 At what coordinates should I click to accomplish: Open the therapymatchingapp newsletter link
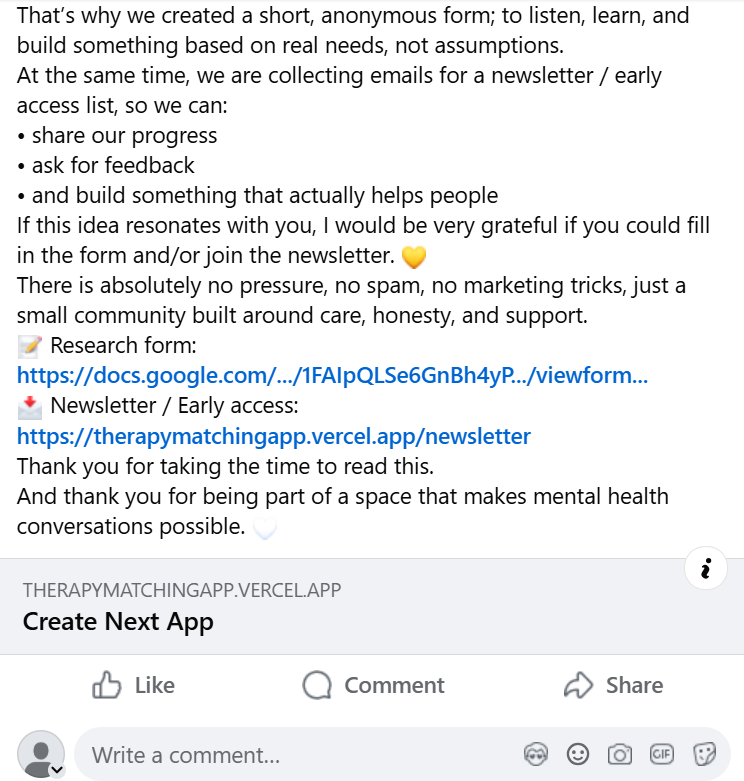[x=274, y=436]
